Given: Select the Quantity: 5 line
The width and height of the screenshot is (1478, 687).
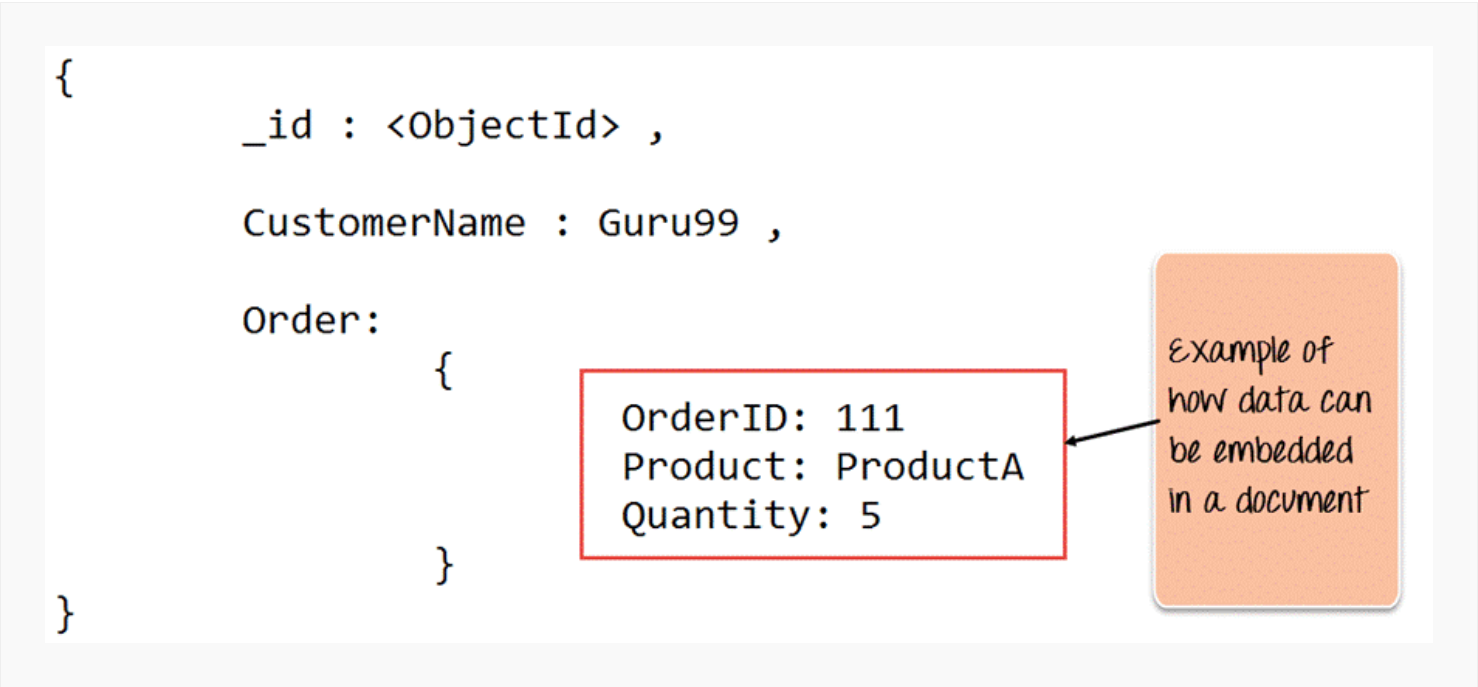Looking at the screenshot, I should point(751,516).
